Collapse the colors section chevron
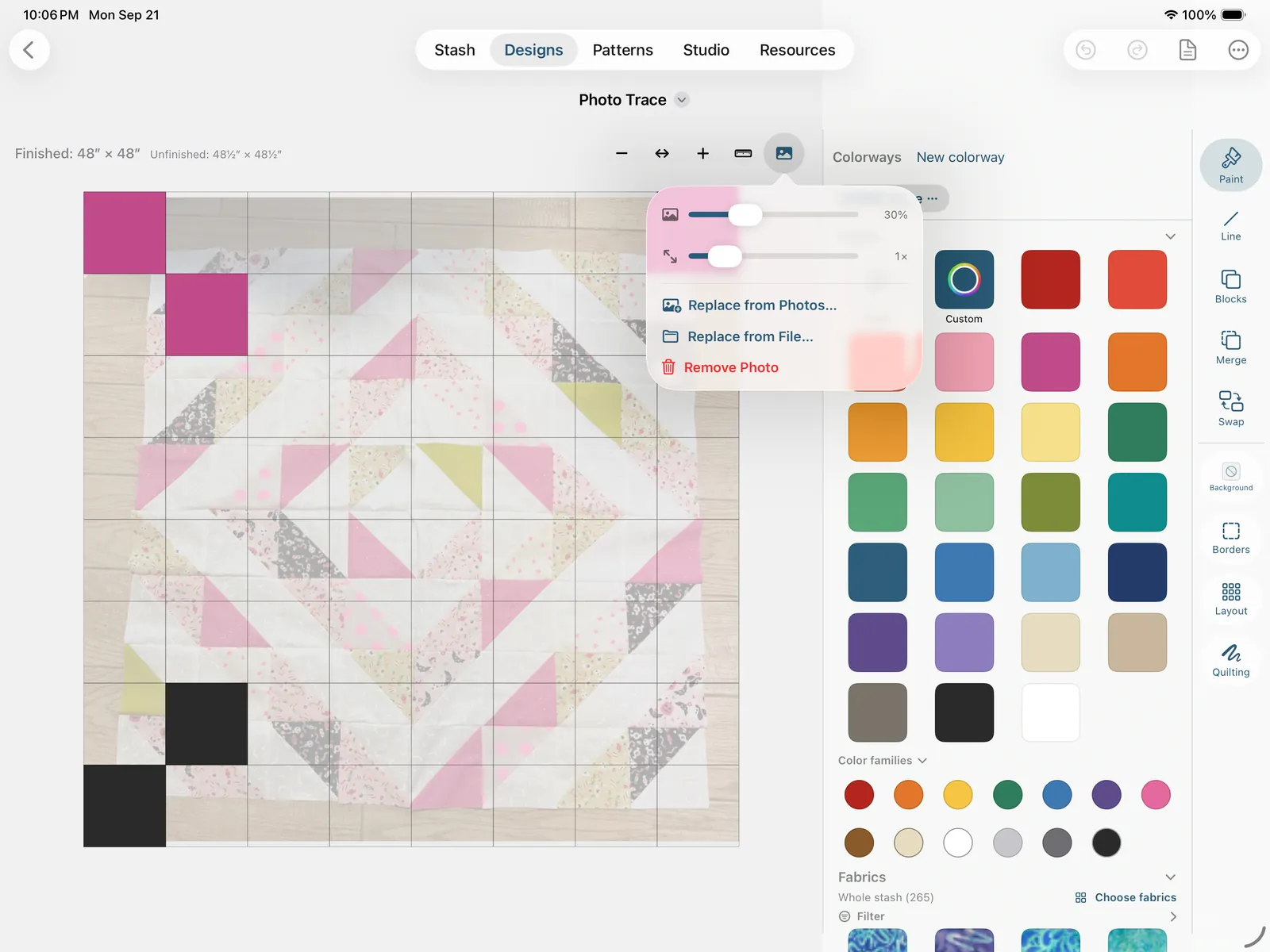This screenshot has width=1270, height=952. (1170, 236)
